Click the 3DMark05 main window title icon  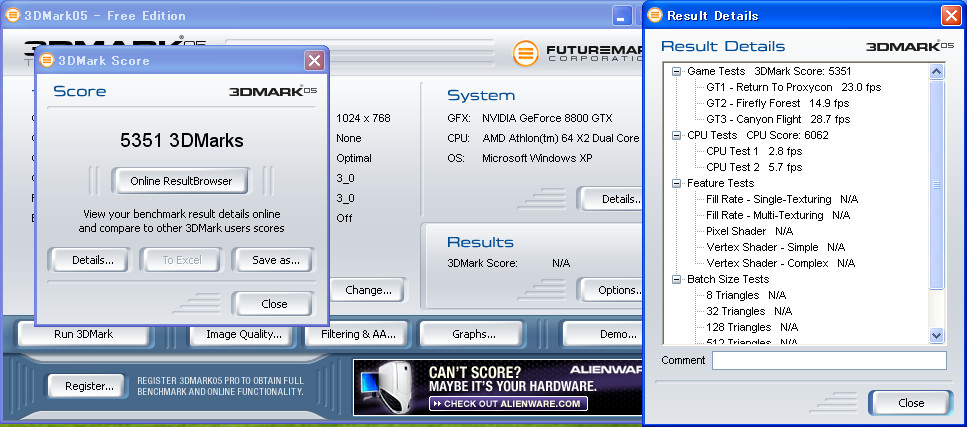coord(12,15)
